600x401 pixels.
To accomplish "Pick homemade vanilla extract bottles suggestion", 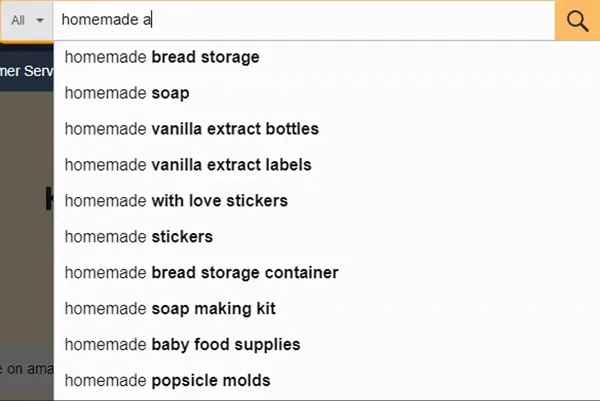I will tap(192, 129).
